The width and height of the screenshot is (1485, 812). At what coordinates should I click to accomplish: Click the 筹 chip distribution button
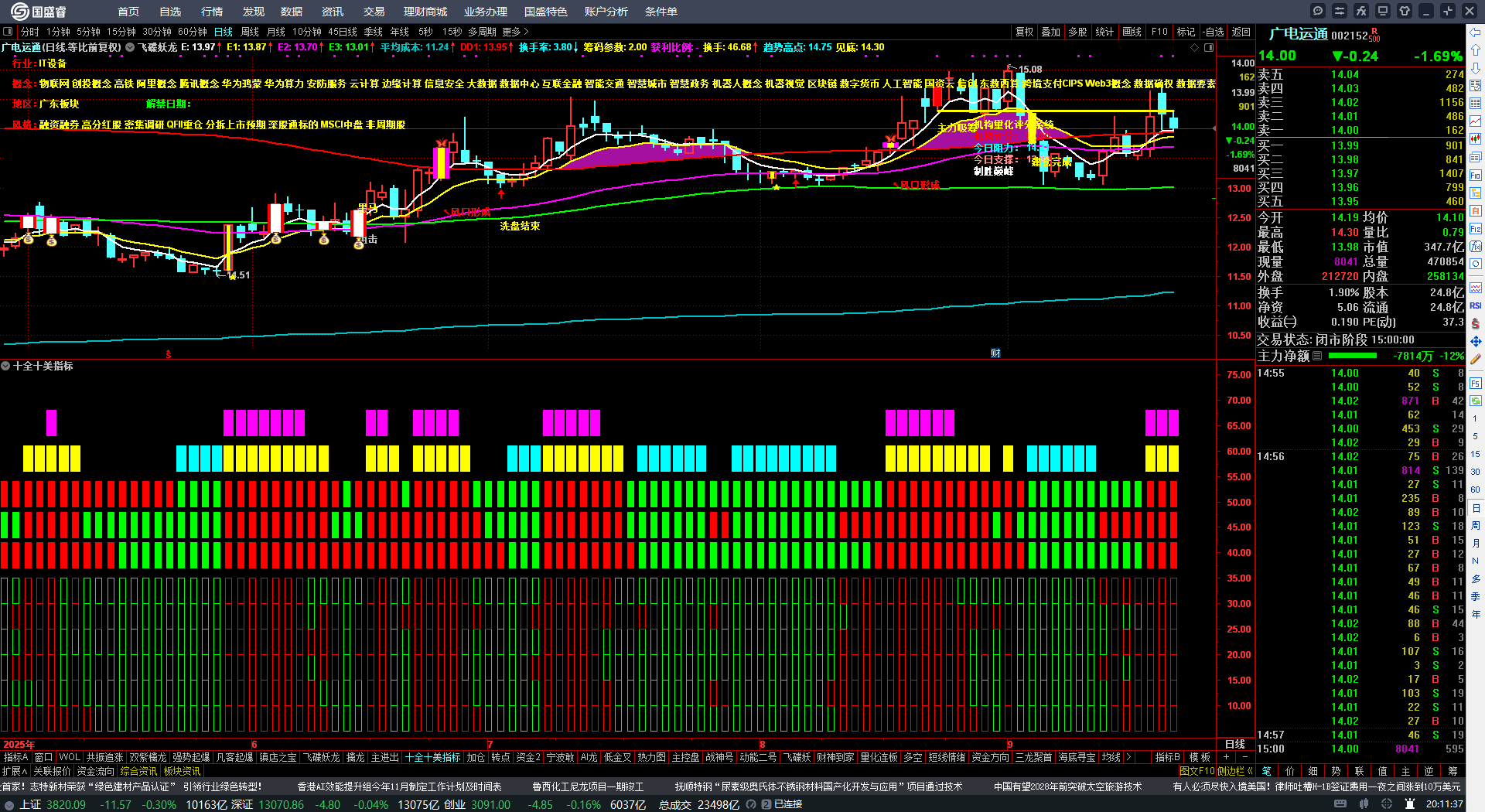coord(1453,771)
